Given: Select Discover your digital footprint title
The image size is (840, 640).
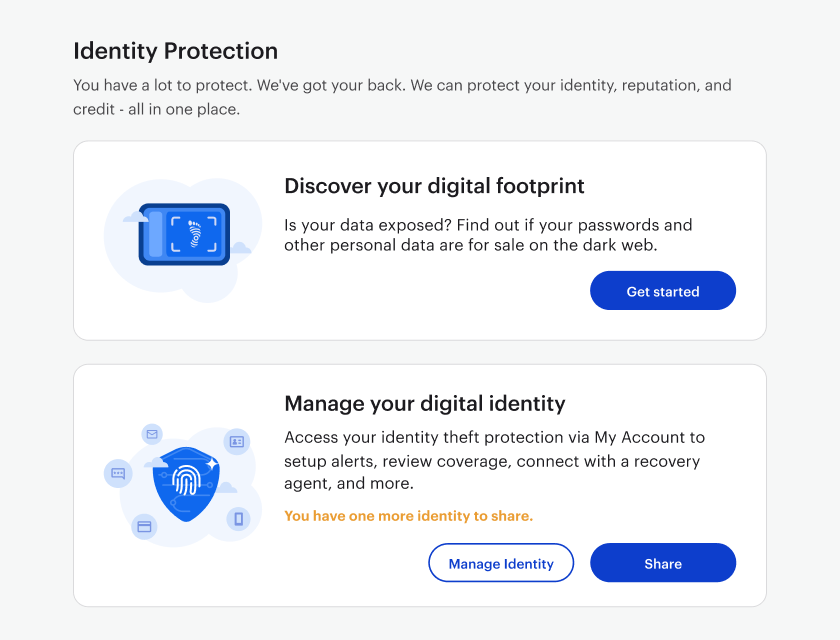Looking at the screenshot, I should click(434, 186).
